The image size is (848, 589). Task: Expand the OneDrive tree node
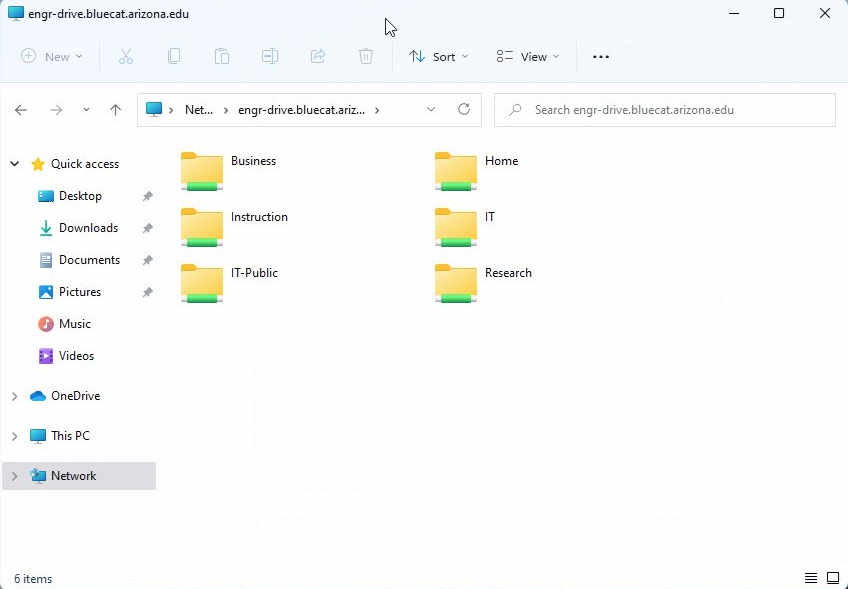click(x=15, y=396)
